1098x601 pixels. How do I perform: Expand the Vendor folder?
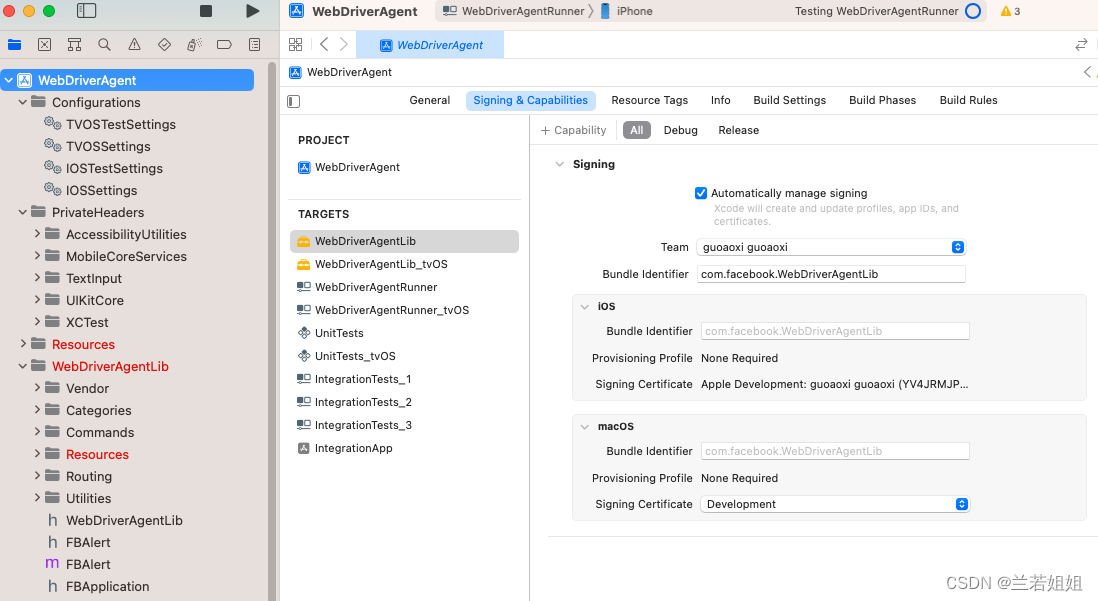coord(37,389)
